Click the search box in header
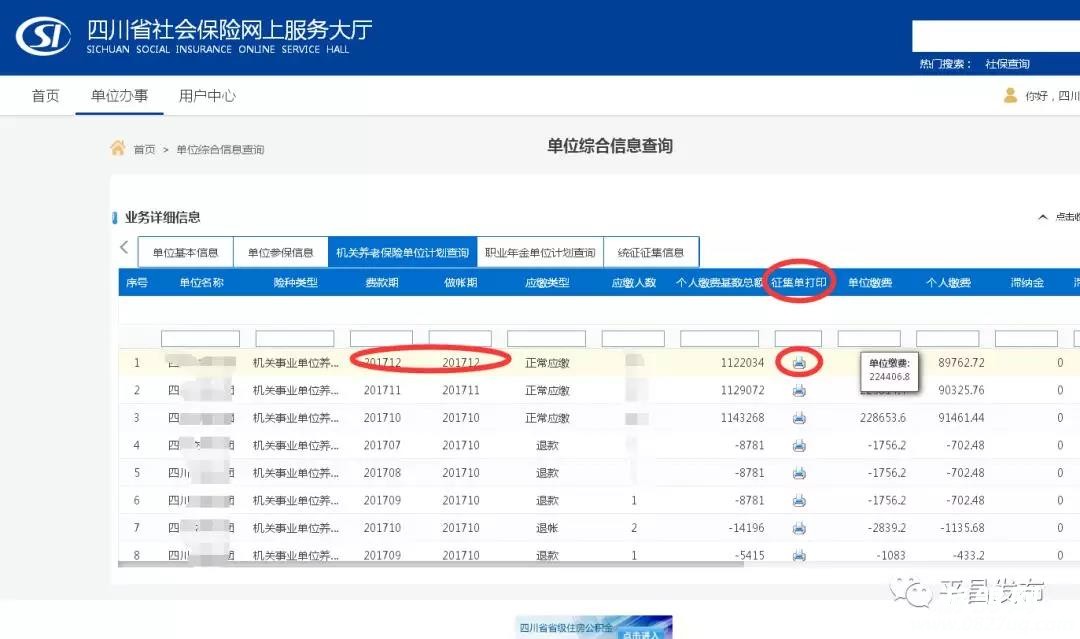 (x=996, y=36)
